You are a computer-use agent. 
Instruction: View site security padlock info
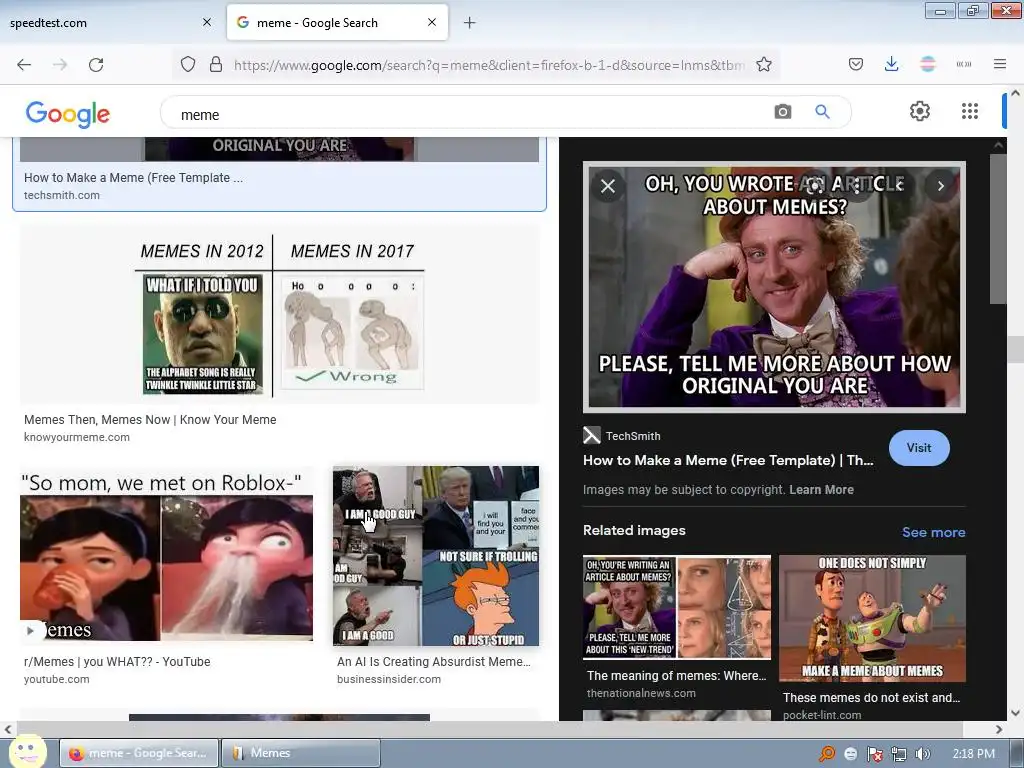tap(216, 65)
